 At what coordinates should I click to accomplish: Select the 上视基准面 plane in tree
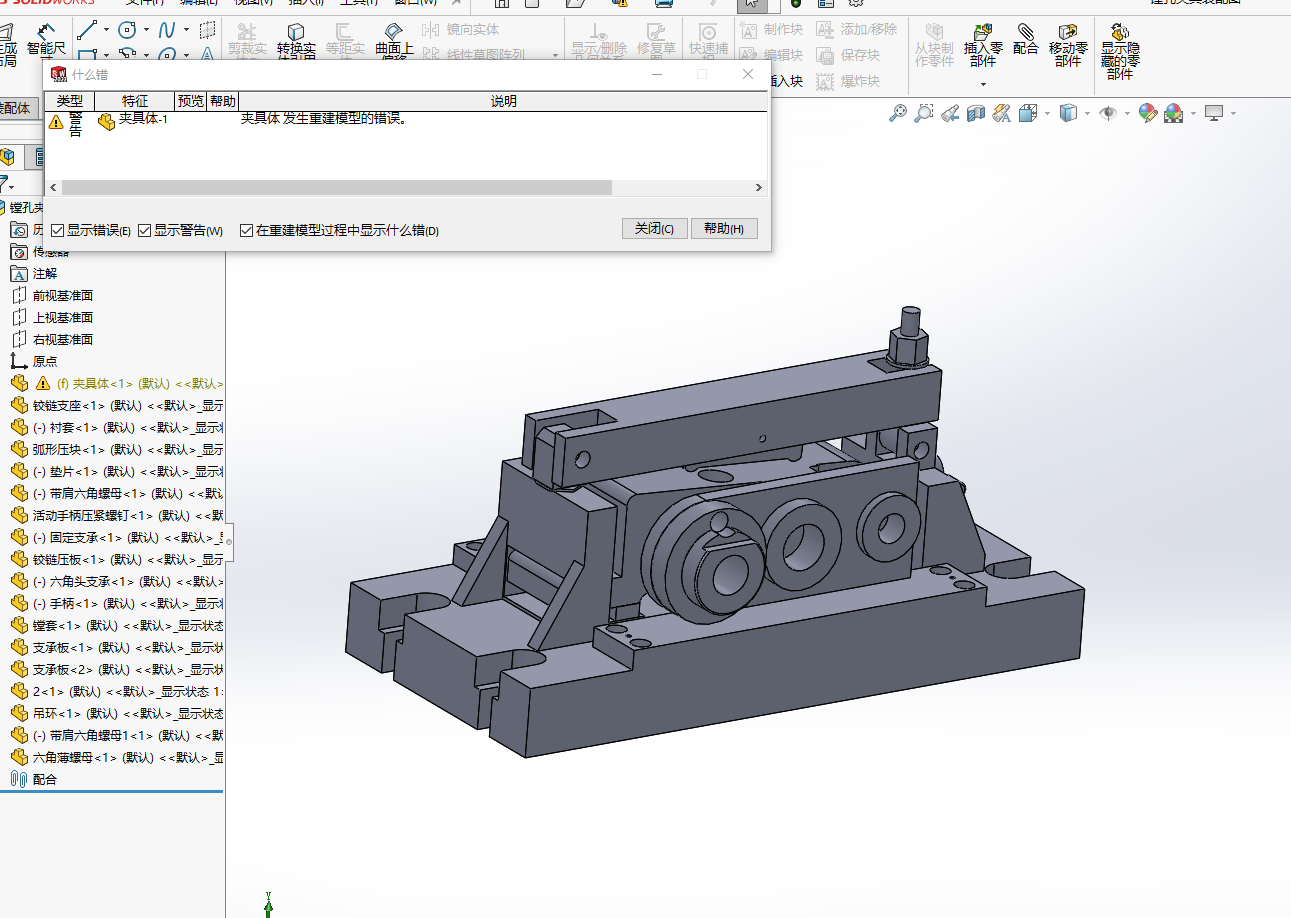[x=62, y=317]
